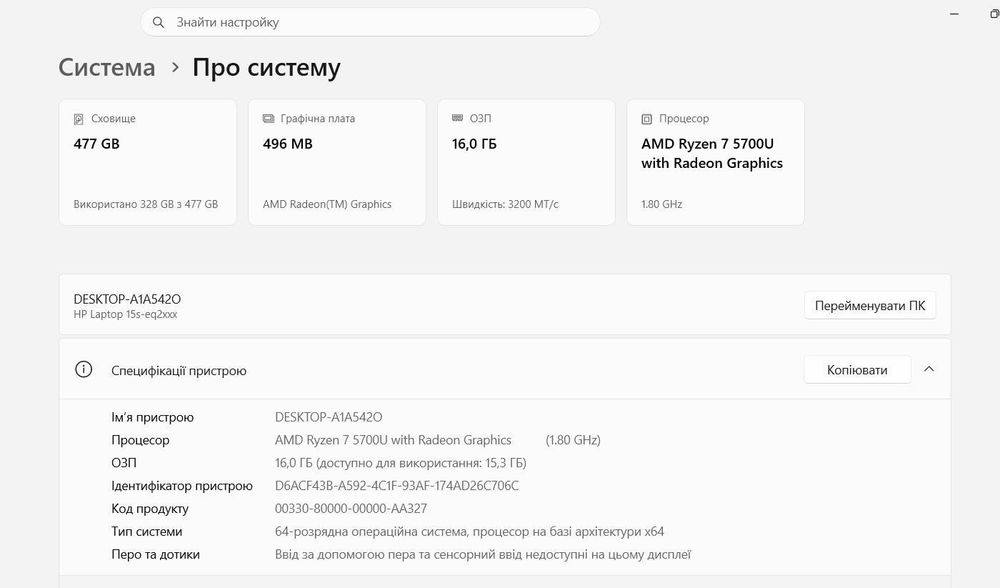The width and height of the screenshot is (1000, 588).
Task: Copy device specifications with 'Копіювати'
Action: tap(857, 370)
